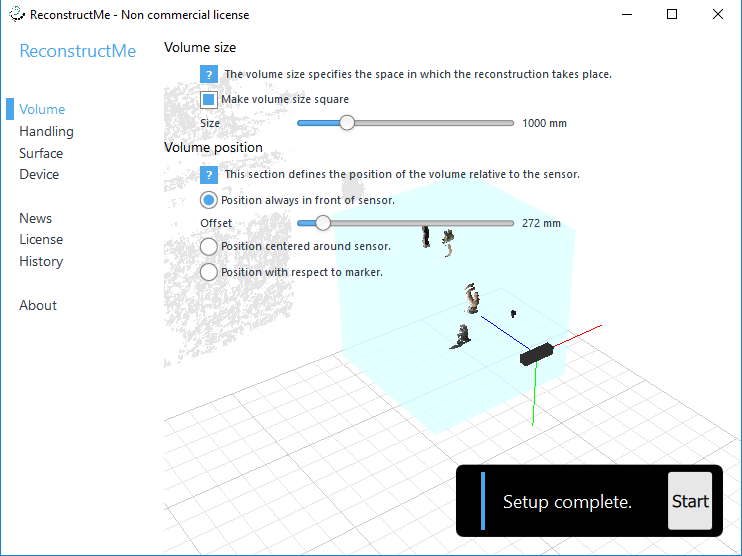Viewport: 742px width, 556px height.
Task: Click the Start button
Action: [690, 501]
